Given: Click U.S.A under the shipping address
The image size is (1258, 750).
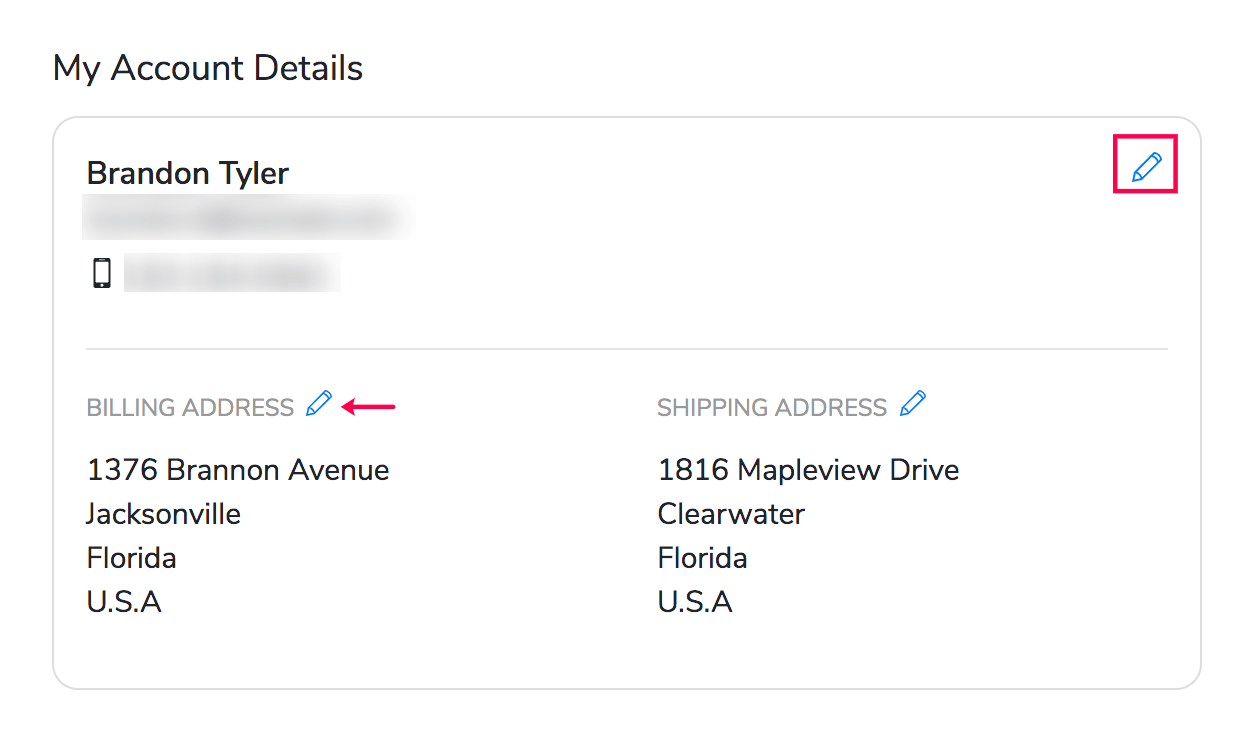Looking at the screenshot, I should [695, 602].
